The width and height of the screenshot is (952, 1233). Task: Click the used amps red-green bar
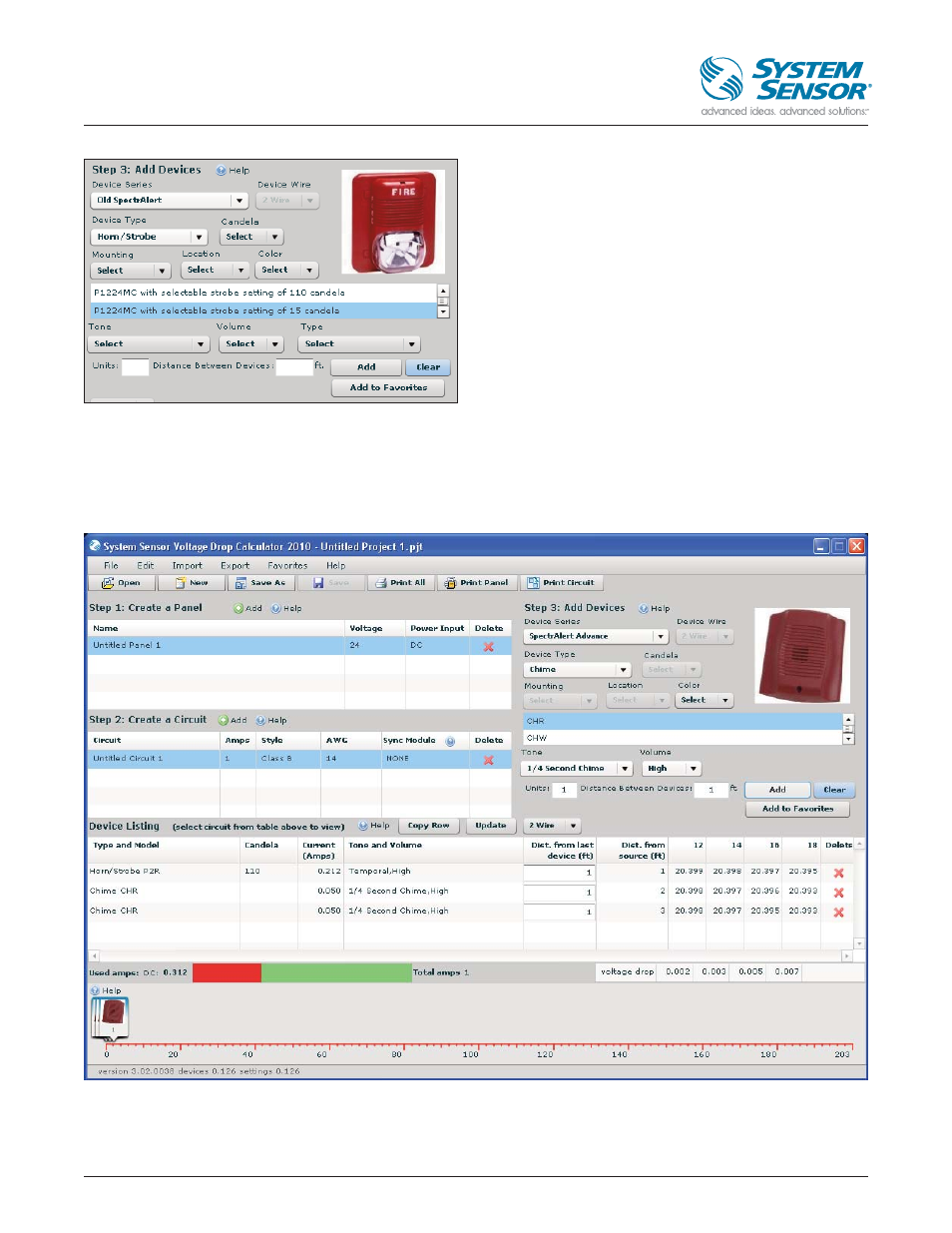pos(301,972)
